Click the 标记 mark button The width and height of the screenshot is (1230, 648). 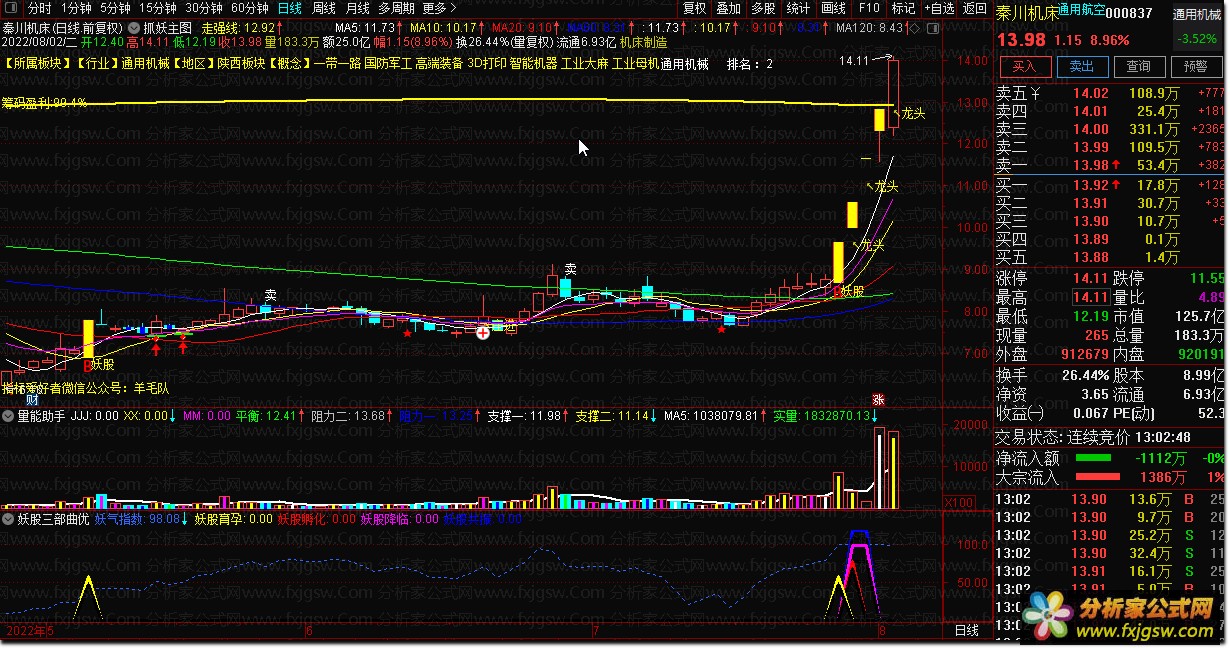pyautogui.click(x=903, y=8)
